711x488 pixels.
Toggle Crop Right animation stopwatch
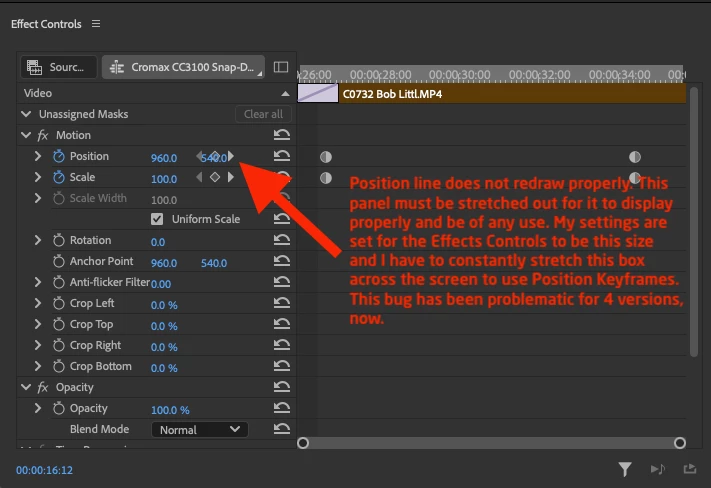58,345
